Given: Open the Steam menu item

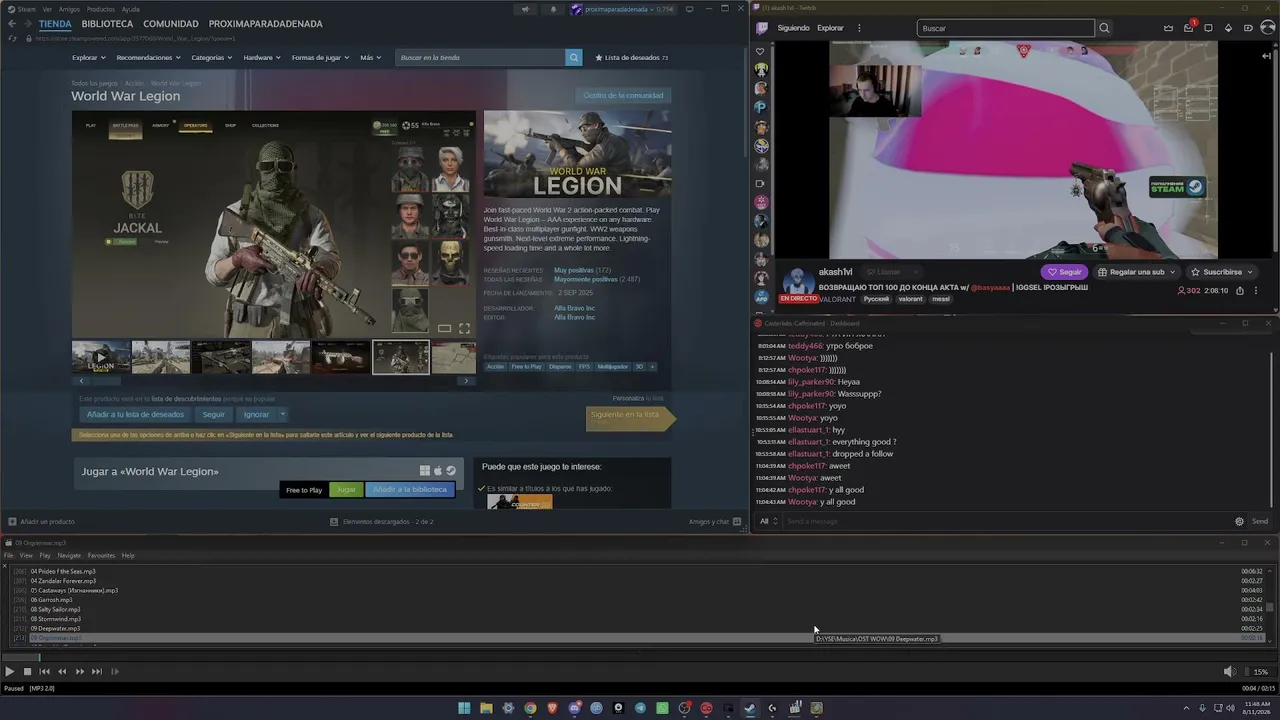Looking at the screenshot, I should pyautogui.click(x=27, y=9).
